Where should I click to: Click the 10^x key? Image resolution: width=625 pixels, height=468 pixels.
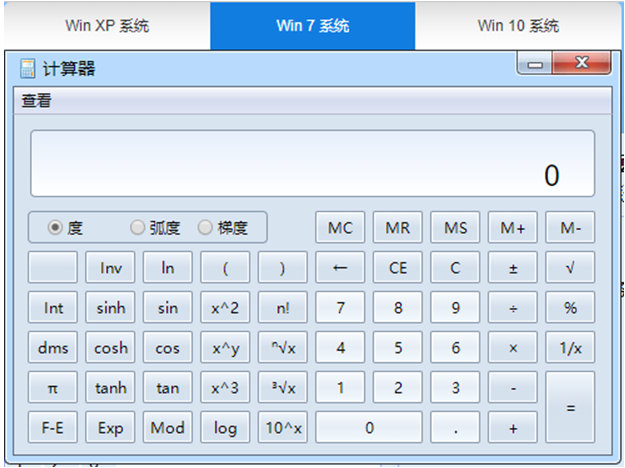283,427
